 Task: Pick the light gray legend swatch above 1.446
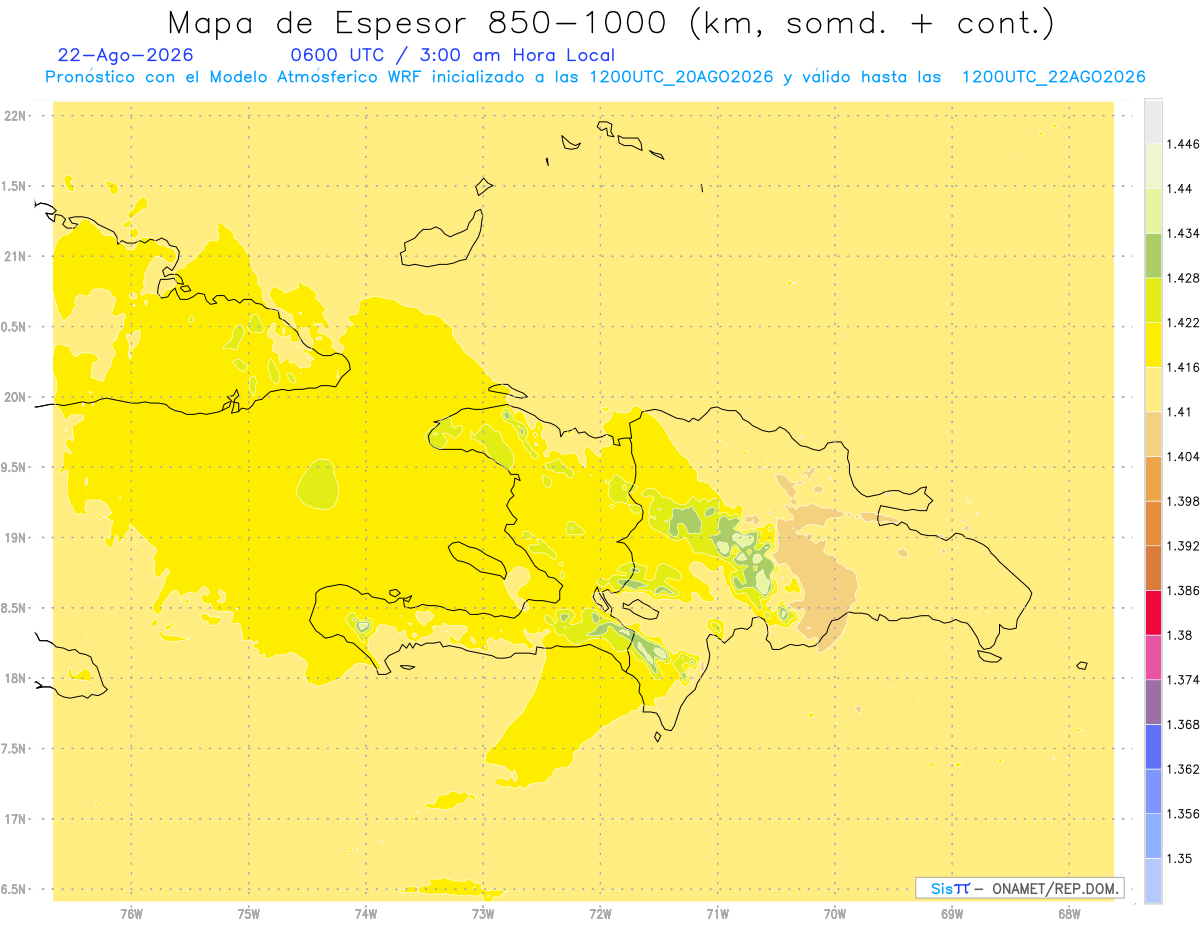[x=1153, y=121]
